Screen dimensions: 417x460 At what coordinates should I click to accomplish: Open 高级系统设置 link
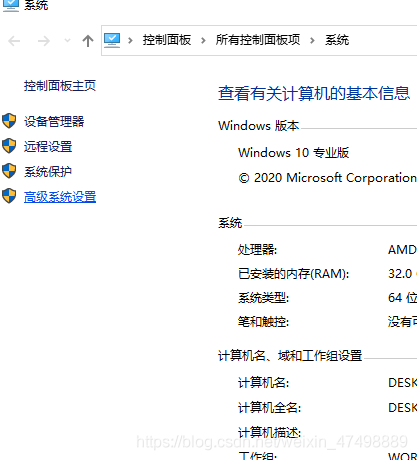[x=60, y=197]
